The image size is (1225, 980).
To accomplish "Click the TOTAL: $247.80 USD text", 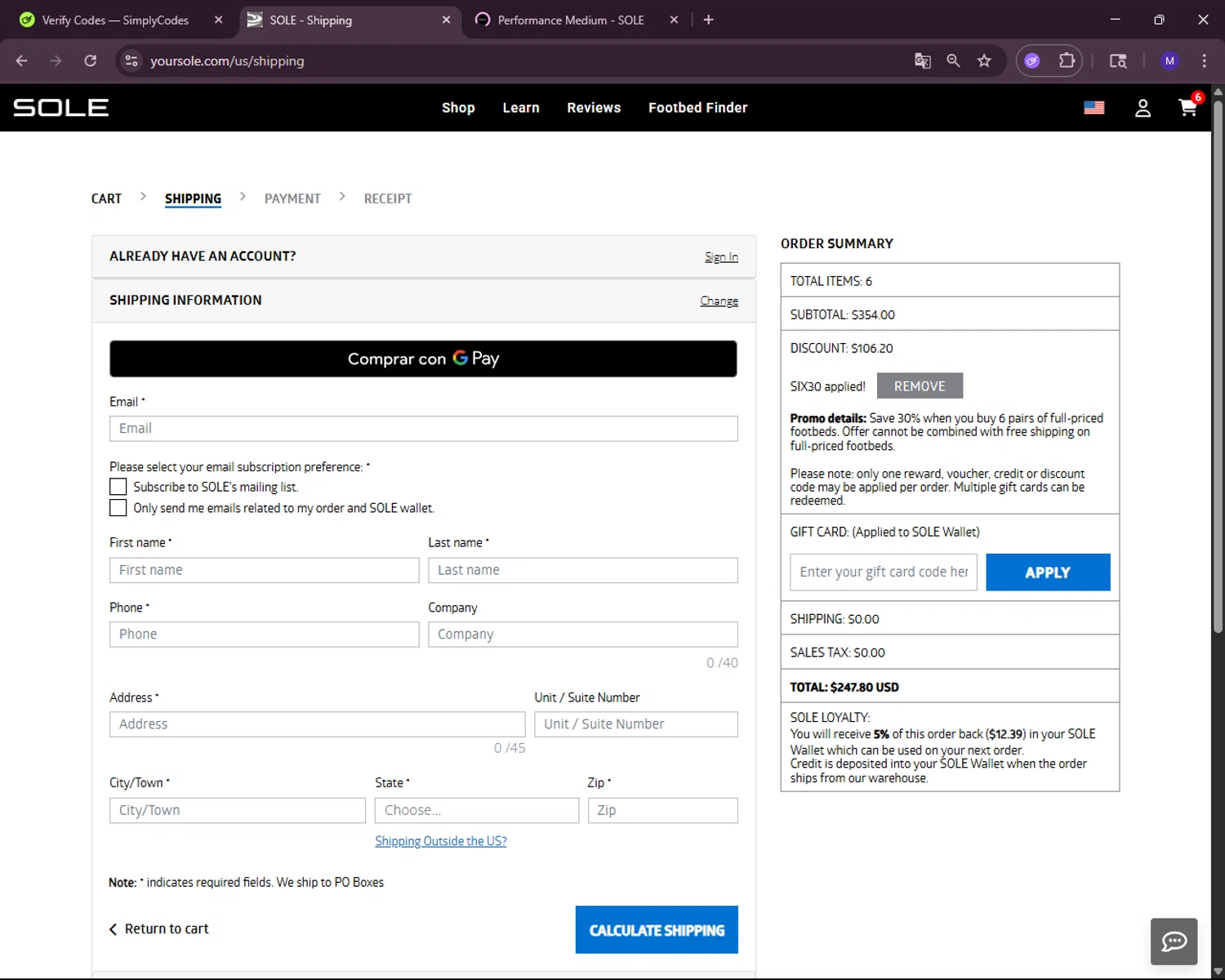I will [844, 688].
